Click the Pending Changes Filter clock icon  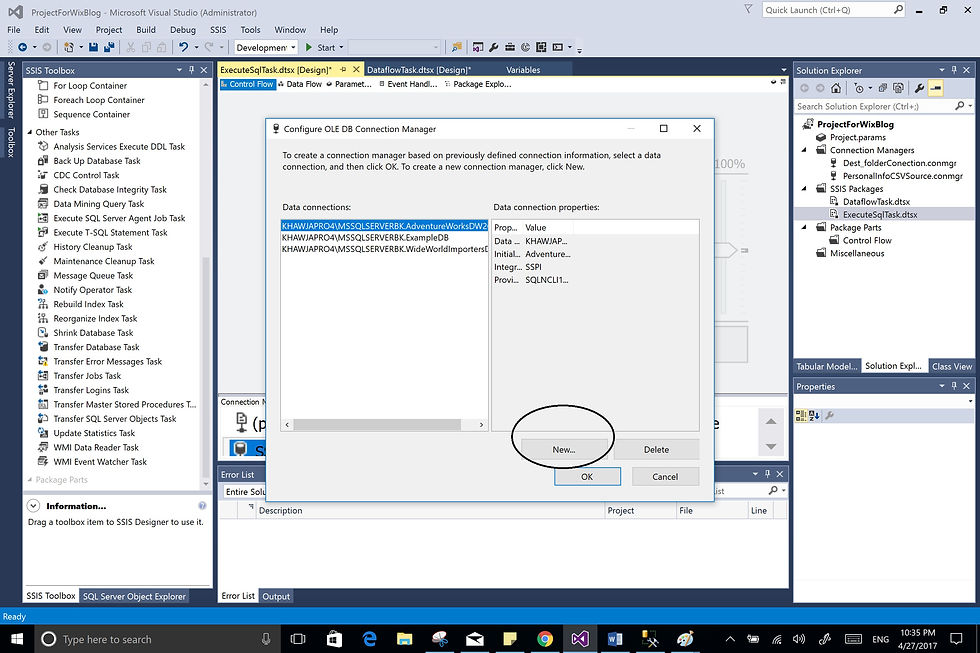coord(859,88)
